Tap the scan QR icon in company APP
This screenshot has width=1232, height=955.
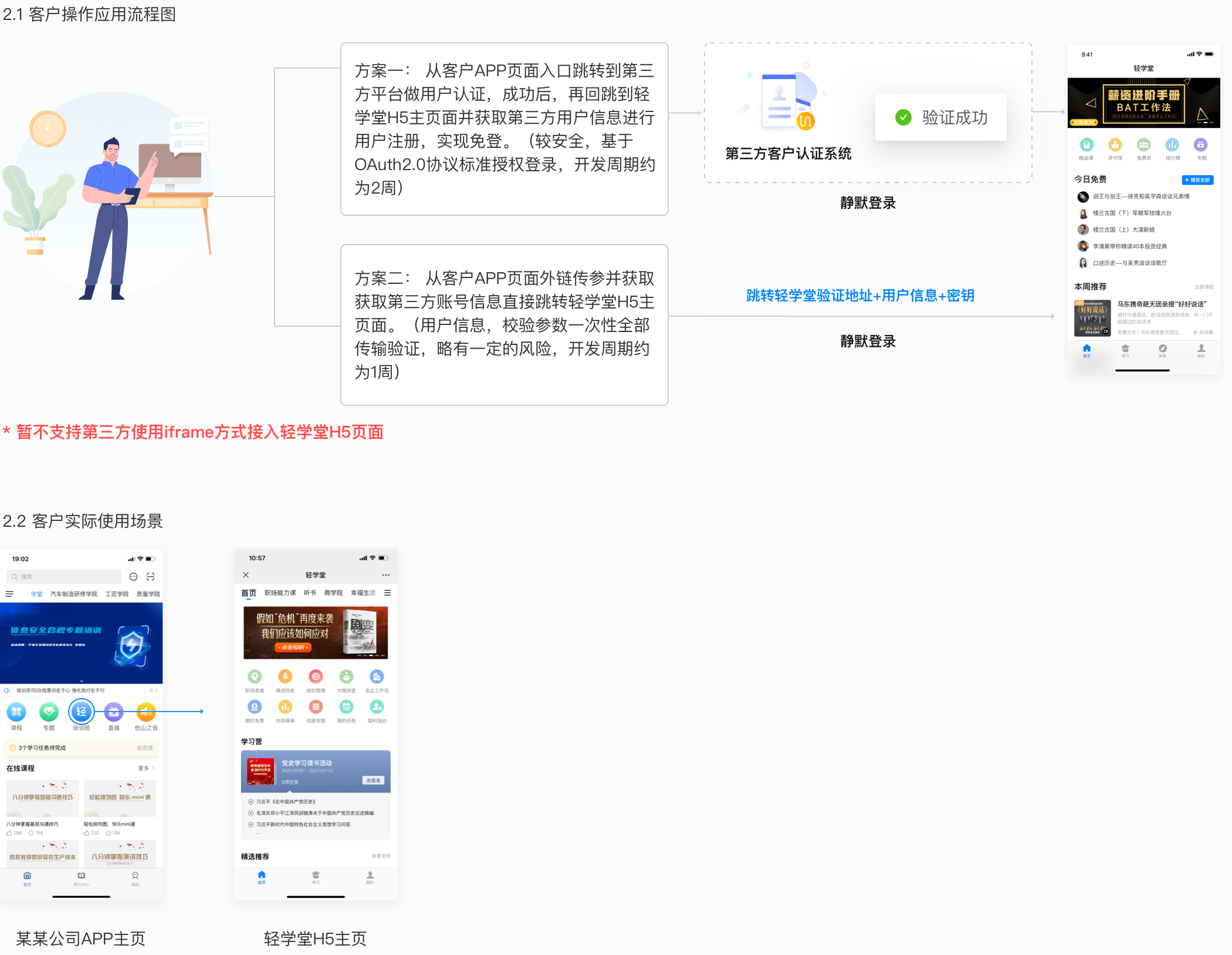tap(150, 577)
